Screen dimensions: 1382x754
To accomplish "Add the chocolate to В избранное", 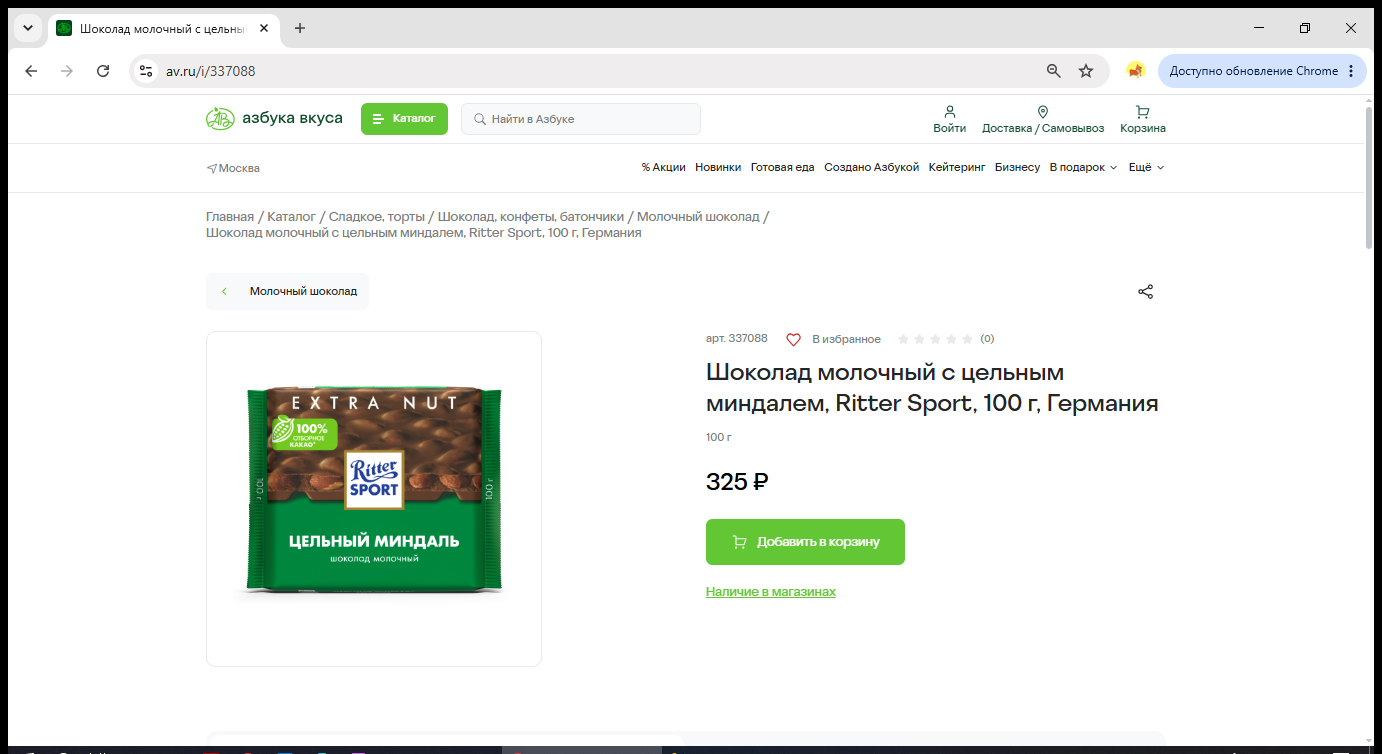I will pyautogui.click(x=833, y=339).
